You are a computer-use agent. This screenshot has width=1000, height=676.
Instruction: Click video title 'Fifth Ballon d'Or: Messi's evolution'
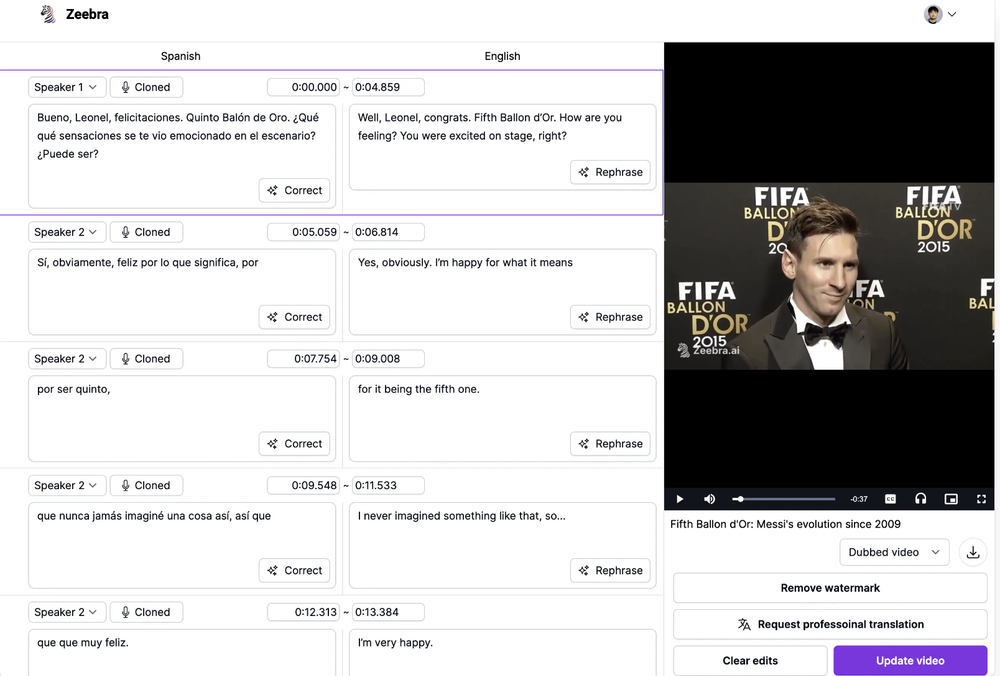(785, 524)
